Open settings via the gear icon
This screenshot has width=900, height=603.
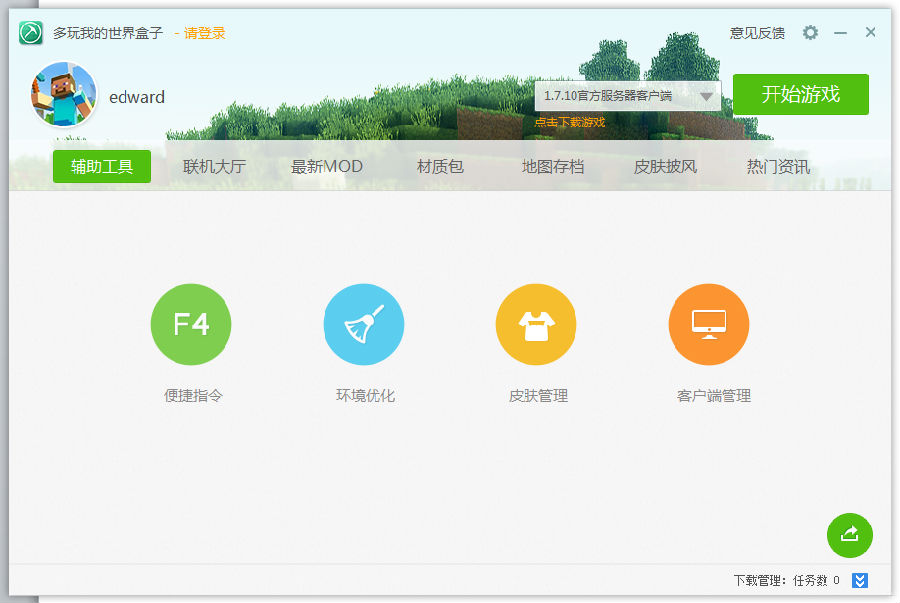(810, 33)
